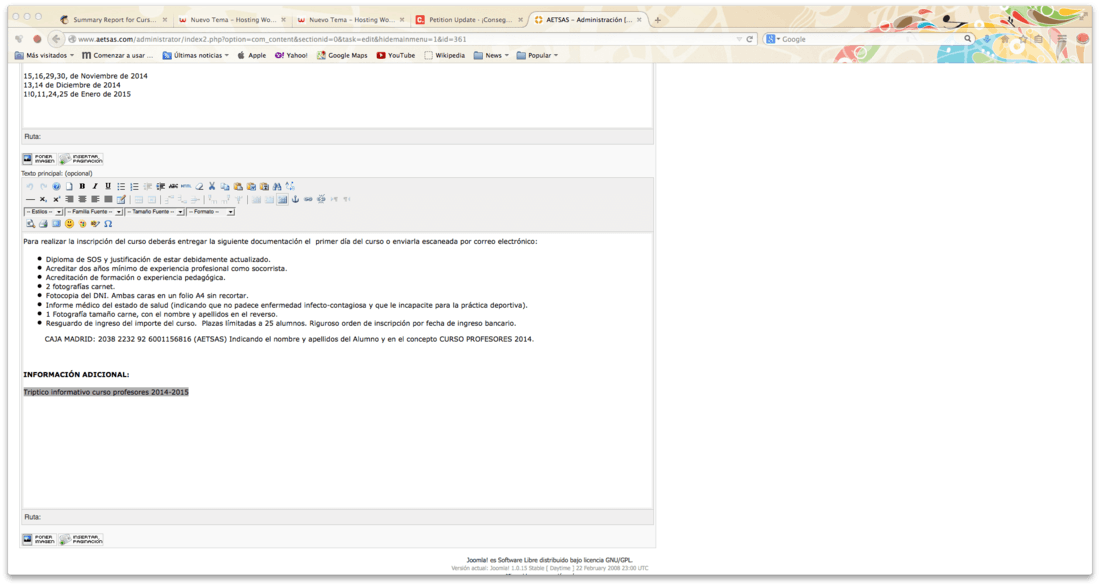Open the browser hamburger menu
This screenshot has width=1100, height=586.
[x=1062, y=39]
